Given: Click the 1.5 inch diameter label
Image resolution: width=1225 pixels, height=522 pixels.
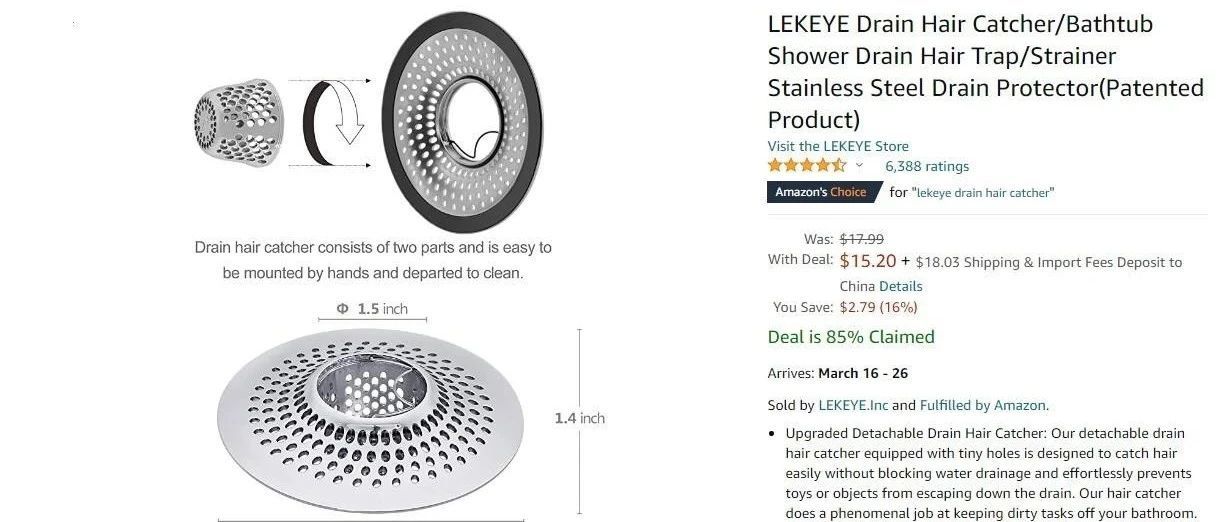Looking at the screenshot, I should pyautogui.click(x=372, y=309).
